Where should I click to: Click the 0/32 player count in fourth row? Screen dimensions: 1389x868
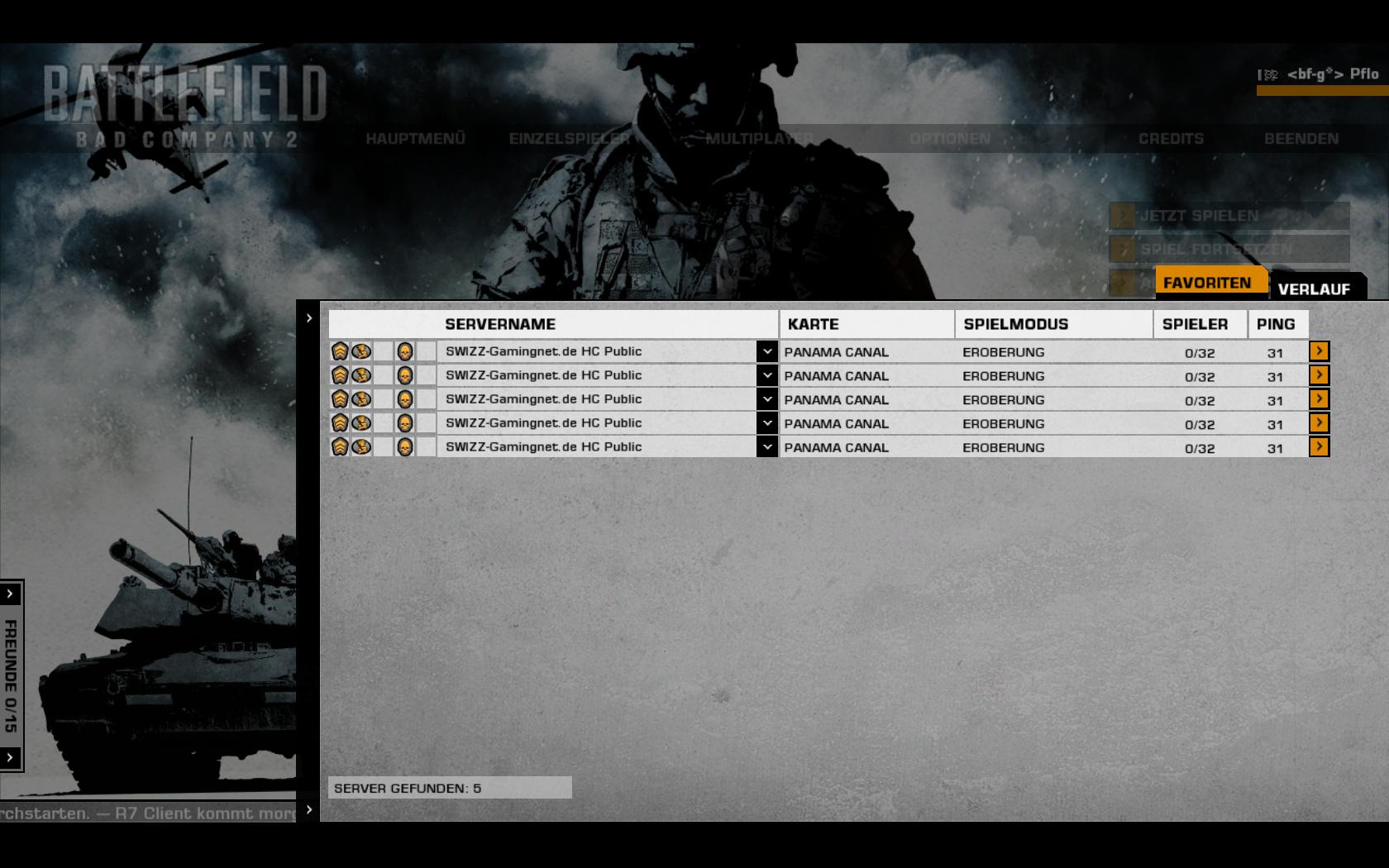(x=1200, y=425)
